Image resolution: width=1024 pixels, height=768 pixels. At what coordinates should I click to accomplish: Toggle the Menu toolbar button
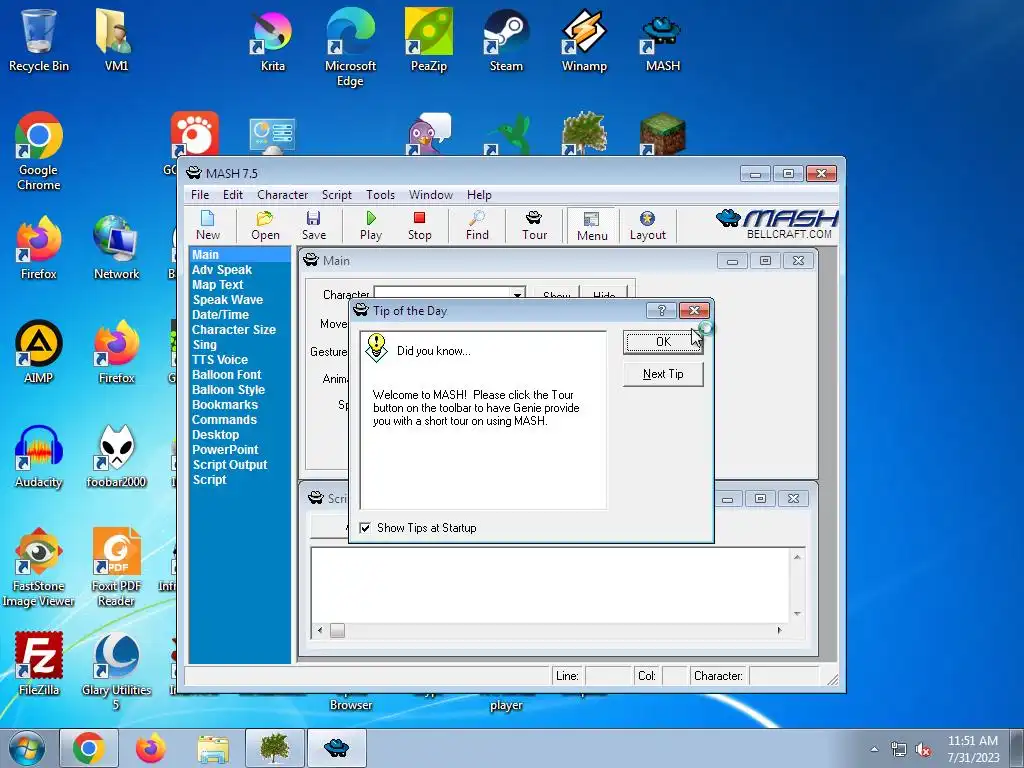pyautogui.click(x=592, y=226)
